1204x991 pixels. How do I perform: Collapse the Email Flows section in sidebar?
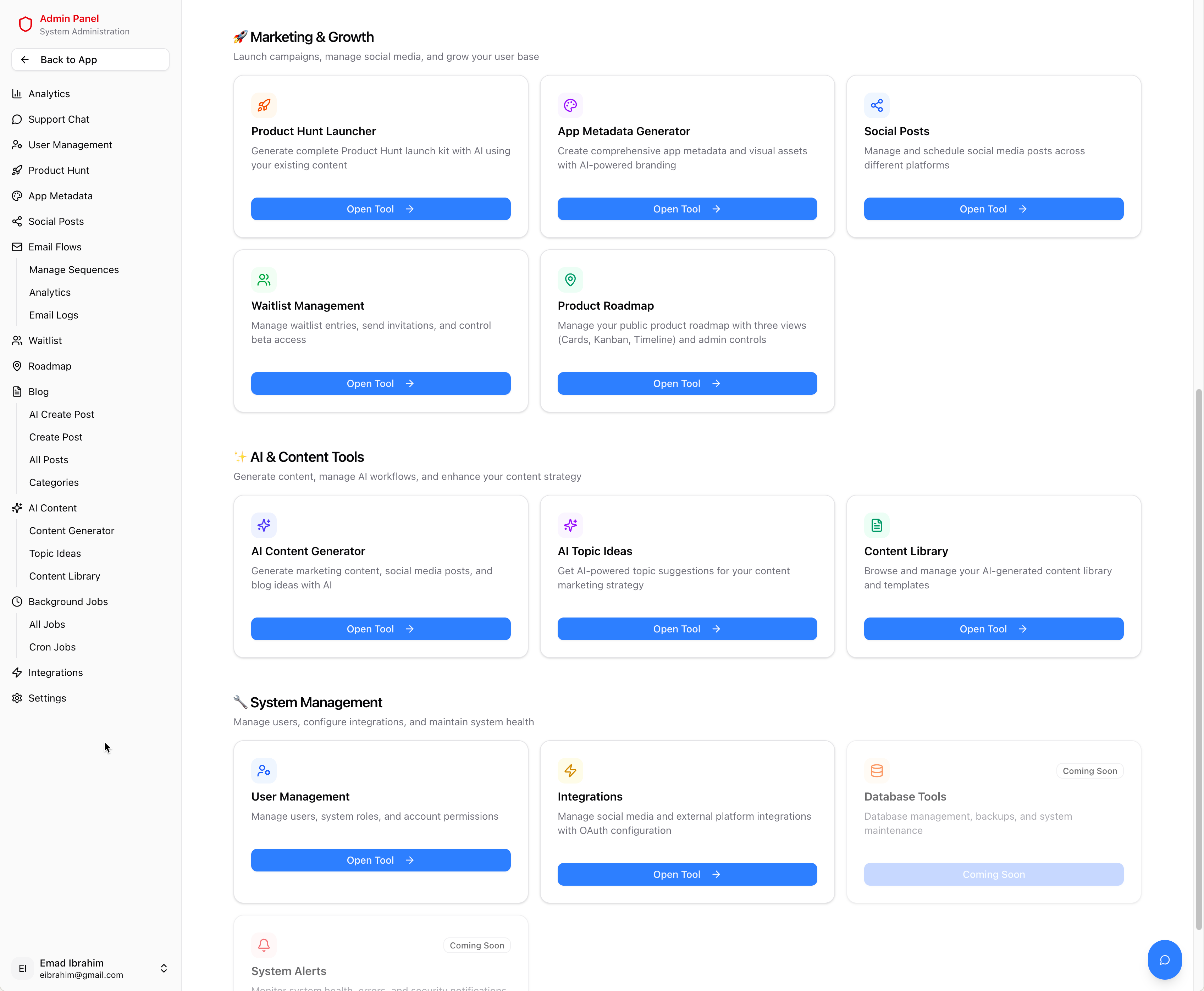(x=55, y=247)
